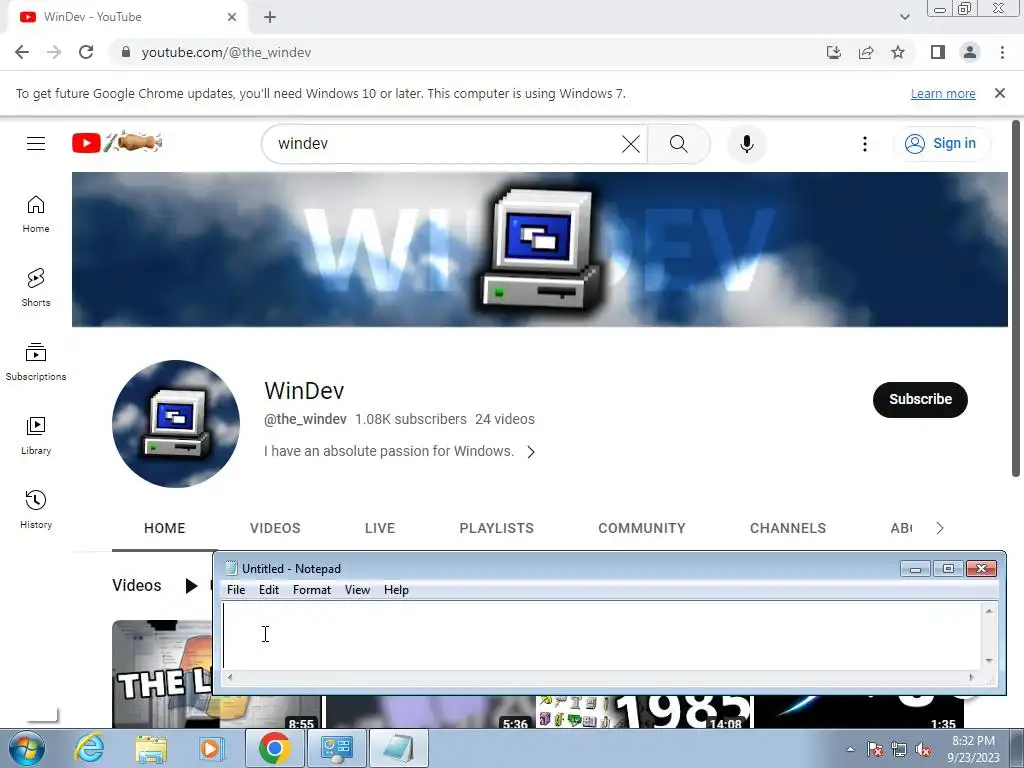The width and height of the screenshot is (1024, 768).
Task: Click the Notepad horizontal scrollbar right arrow
Action: 971,677
